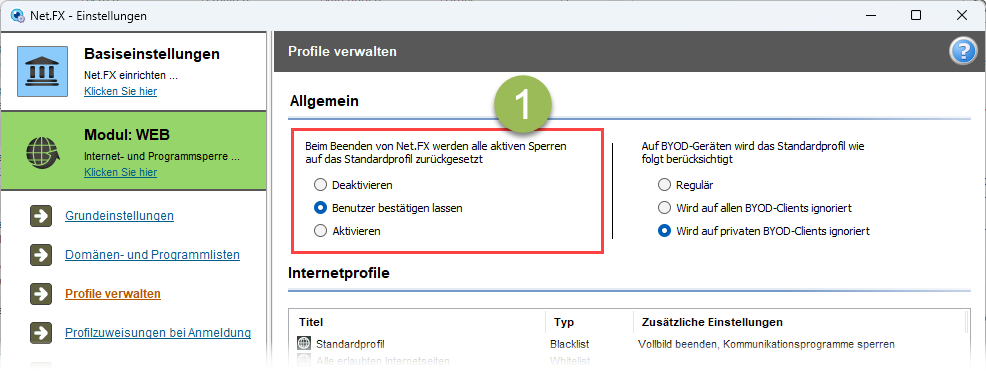Select the Deaktivieren radio button

coord(320,185)
